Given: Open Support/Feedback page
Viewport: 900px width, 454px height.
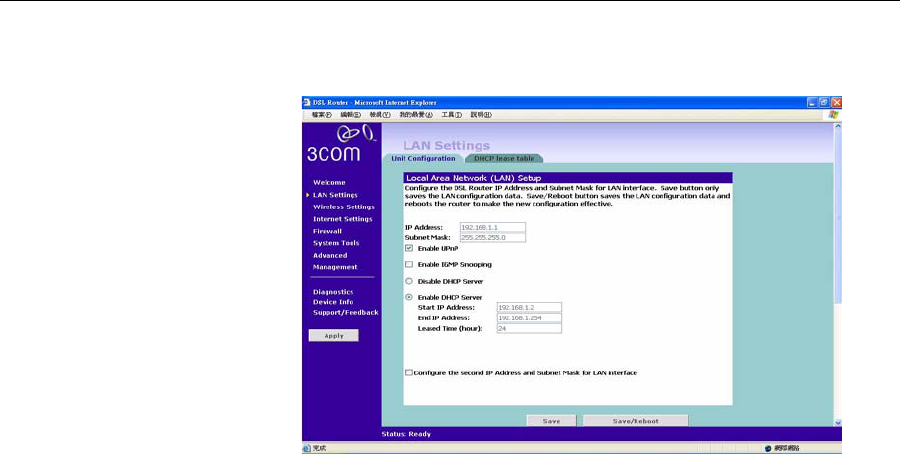Looking at the screenshot, I should 346,313.
